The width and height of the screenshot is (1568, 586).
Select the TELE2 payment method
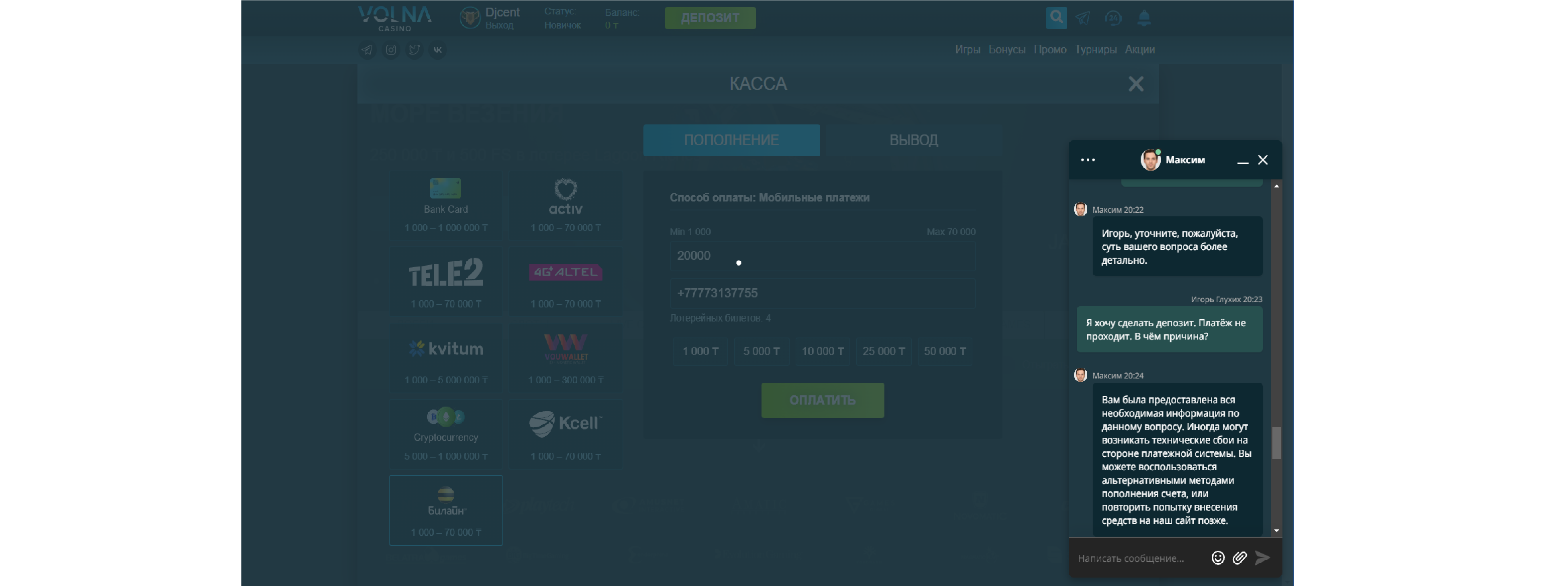point(445,281)
